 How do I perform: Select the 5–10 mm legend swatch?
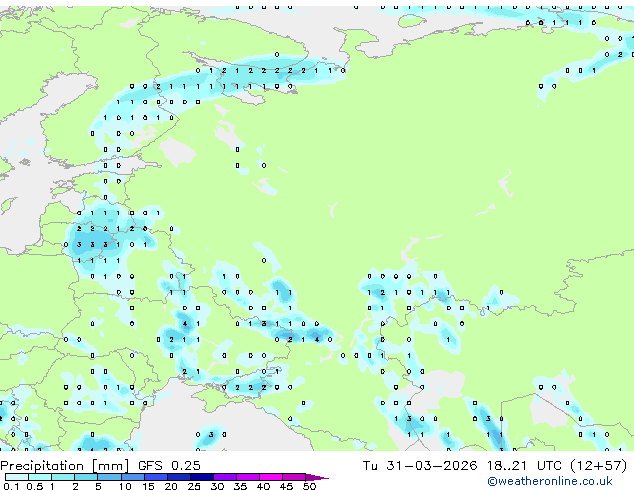coord(109,477)
